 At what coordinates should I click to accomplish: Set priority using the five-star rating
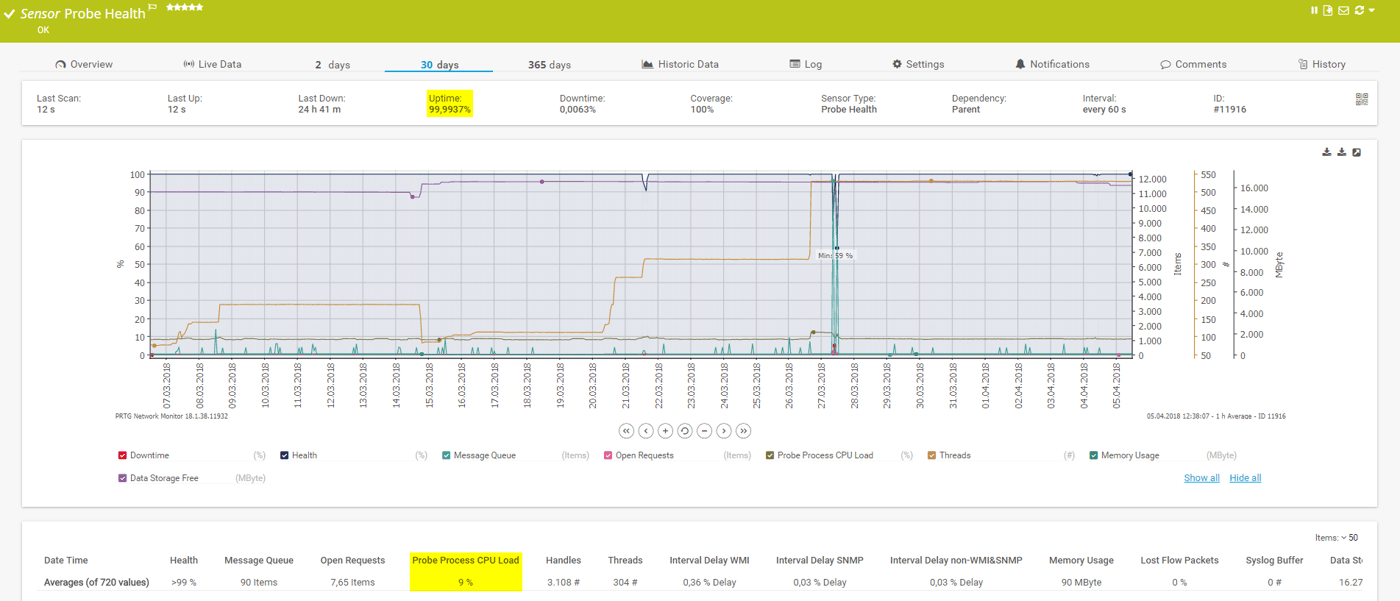click(x=185, y=8)
